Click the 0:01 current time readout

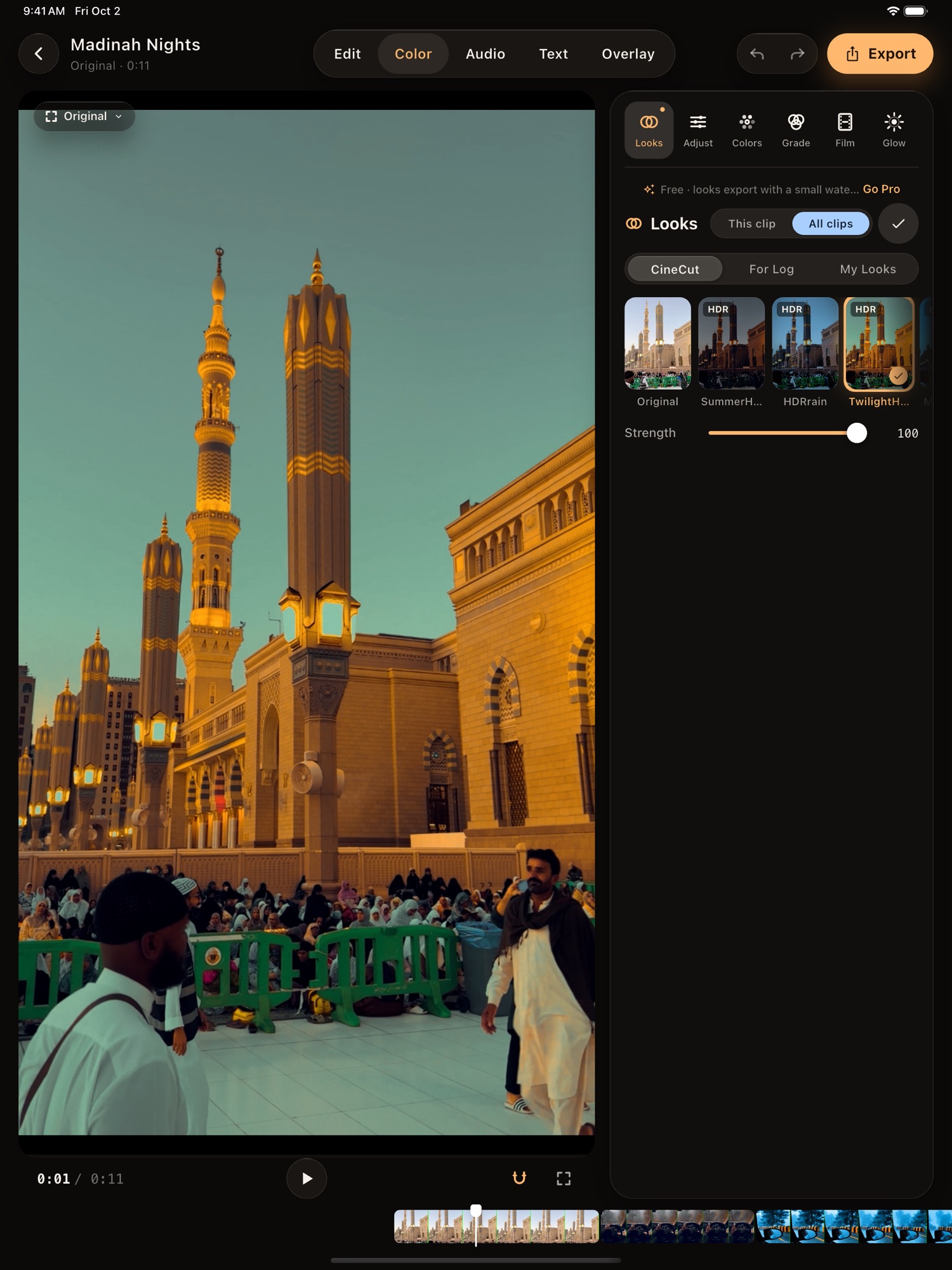(53, 1179)
